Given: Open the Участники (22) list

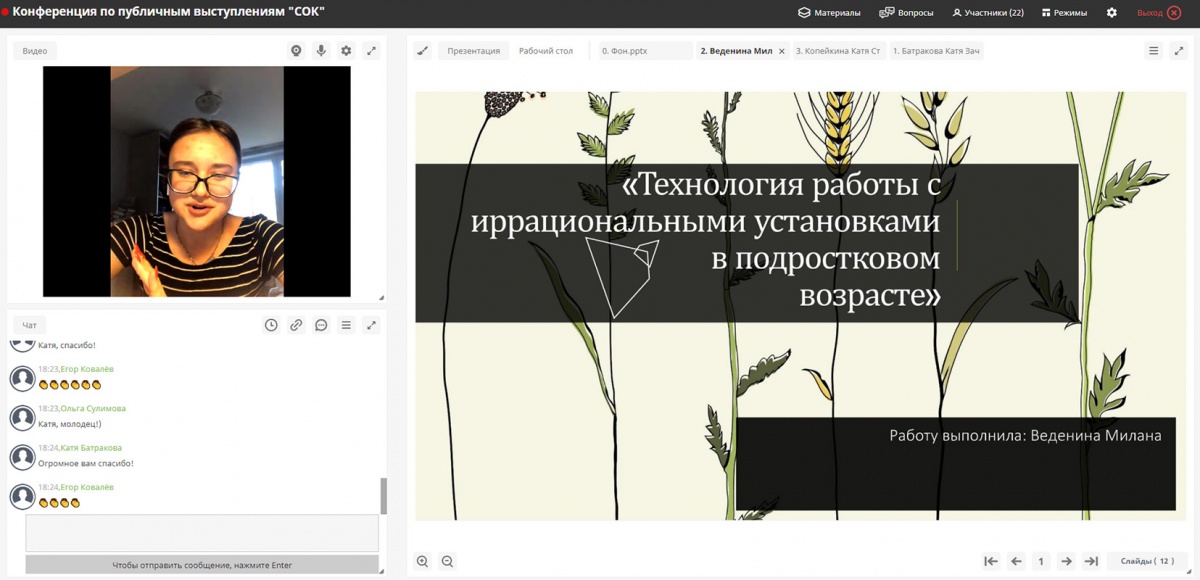Looking at the screenshot, I should (987, 13).
